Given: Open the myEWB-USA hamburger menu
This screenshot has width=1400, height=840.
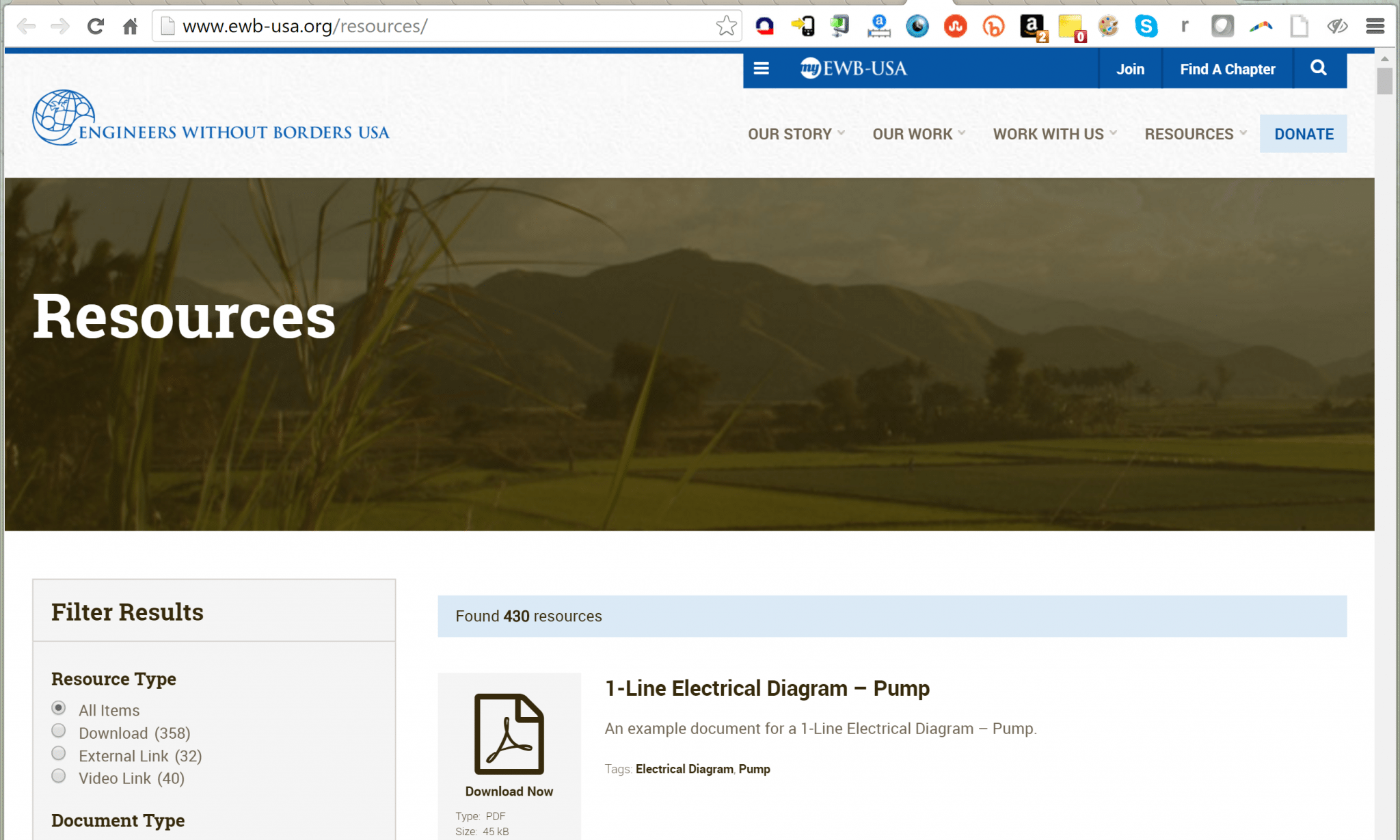Looking at the screenshot, I should (761, 68).
